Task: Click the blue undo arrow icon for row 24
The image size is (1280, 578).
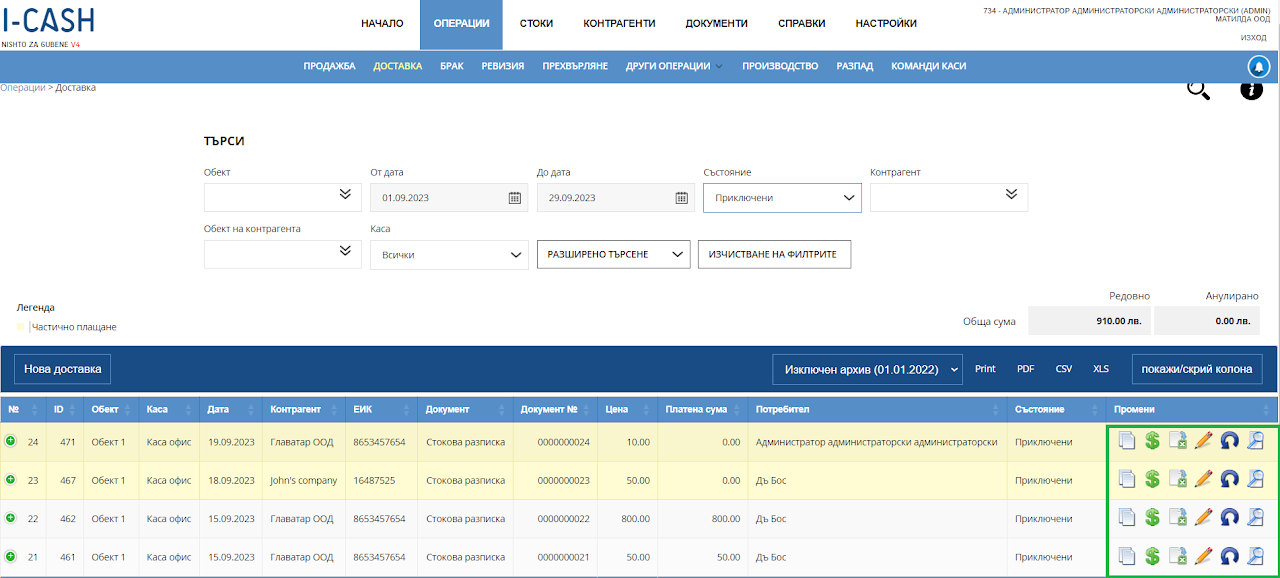Action: coord(1230,442)
